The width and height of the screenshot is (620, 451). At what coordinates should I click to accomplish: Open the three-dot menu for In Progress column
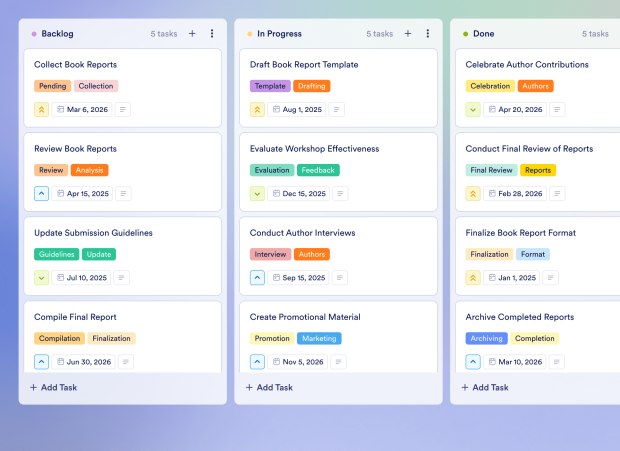click(428, 33)
